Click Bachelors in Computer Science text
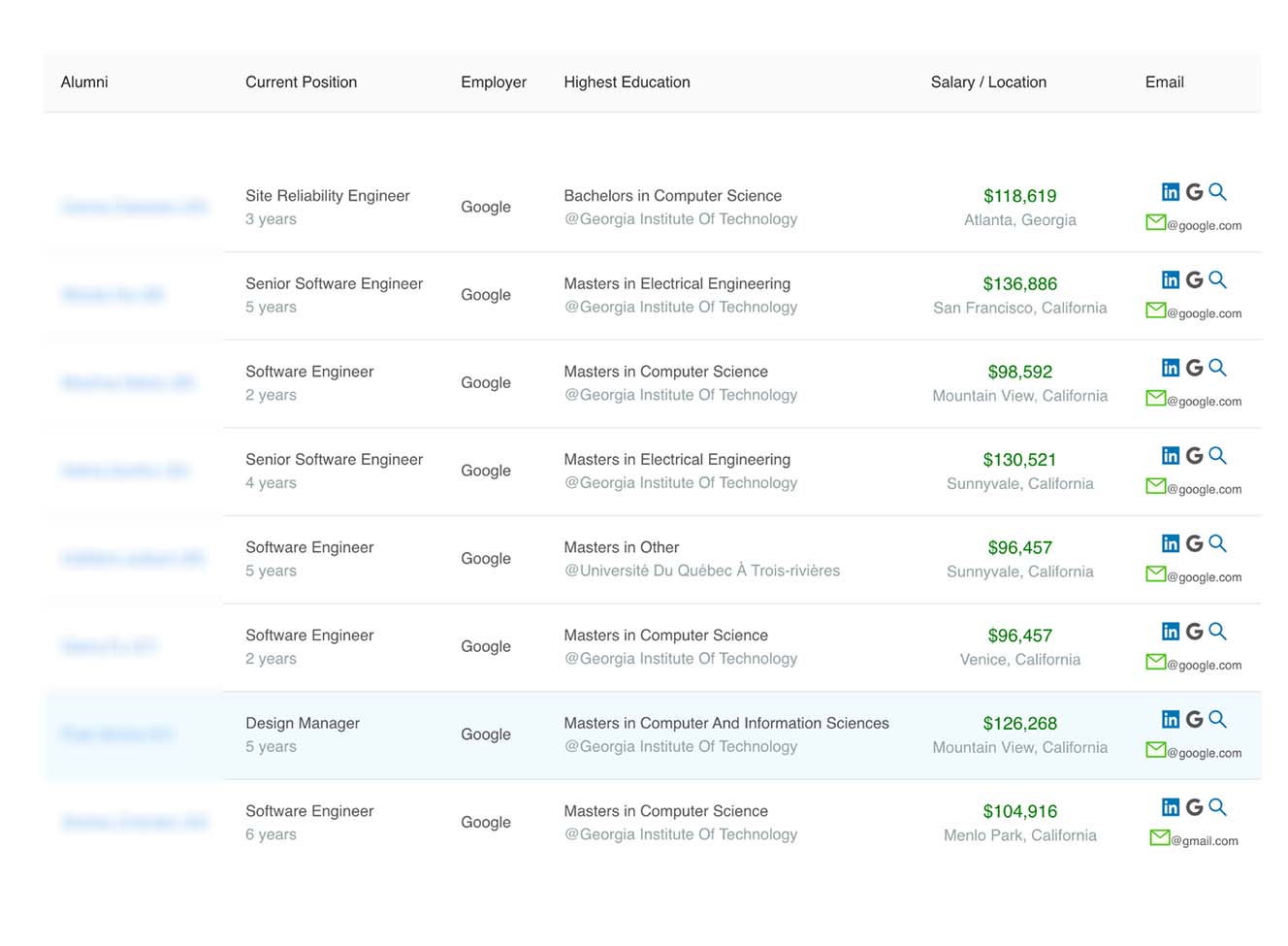The width and height of the screenshot is (1288, 946). tap(672, 196)
